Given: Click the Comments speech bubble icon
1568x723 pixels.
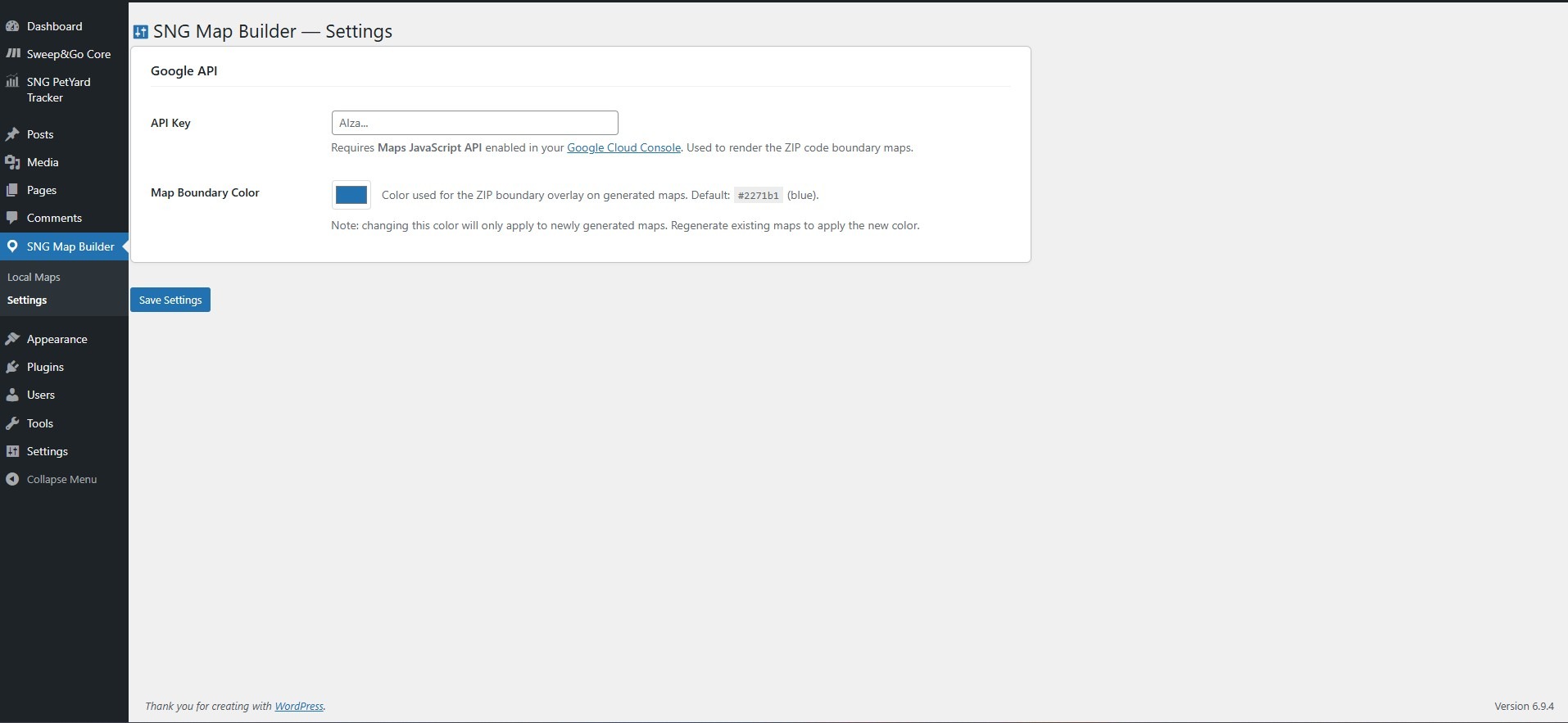Looking at the screenshot, I should (x=12, y=218).
